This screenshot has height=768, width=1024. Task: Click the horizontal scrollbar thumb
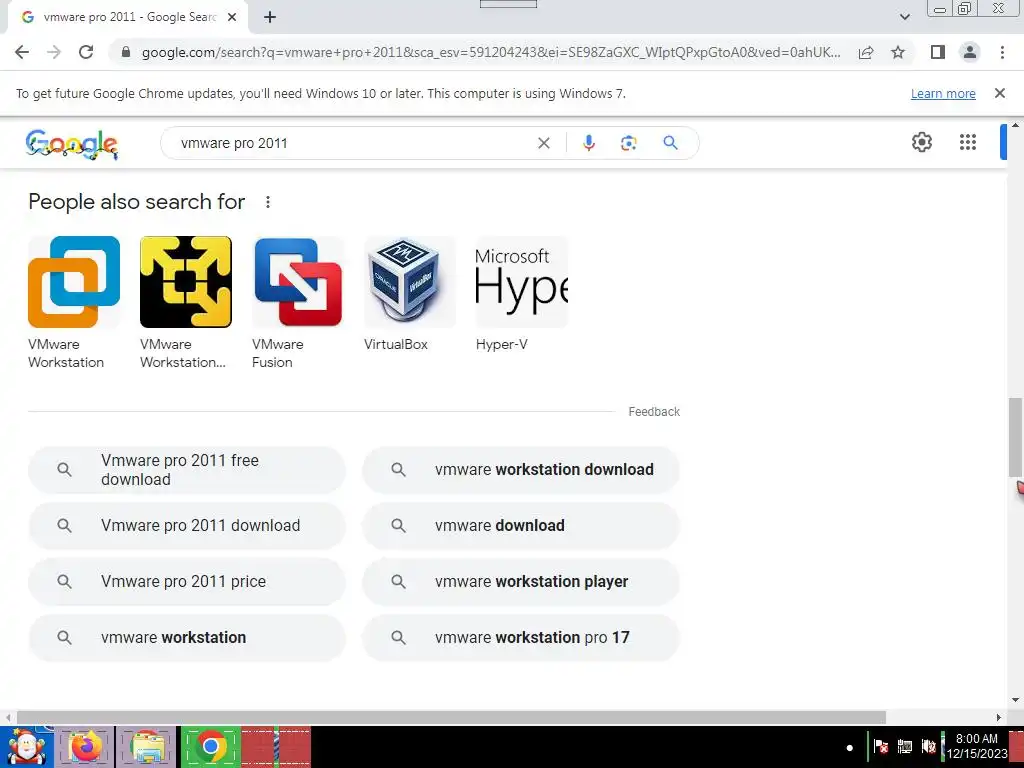[x=451, y=717]
